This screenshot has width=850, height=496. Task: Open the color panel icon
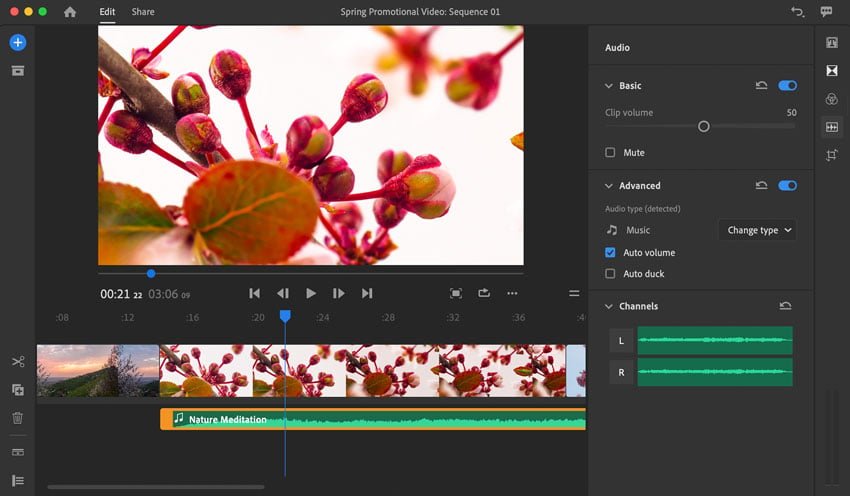(832, 99)
